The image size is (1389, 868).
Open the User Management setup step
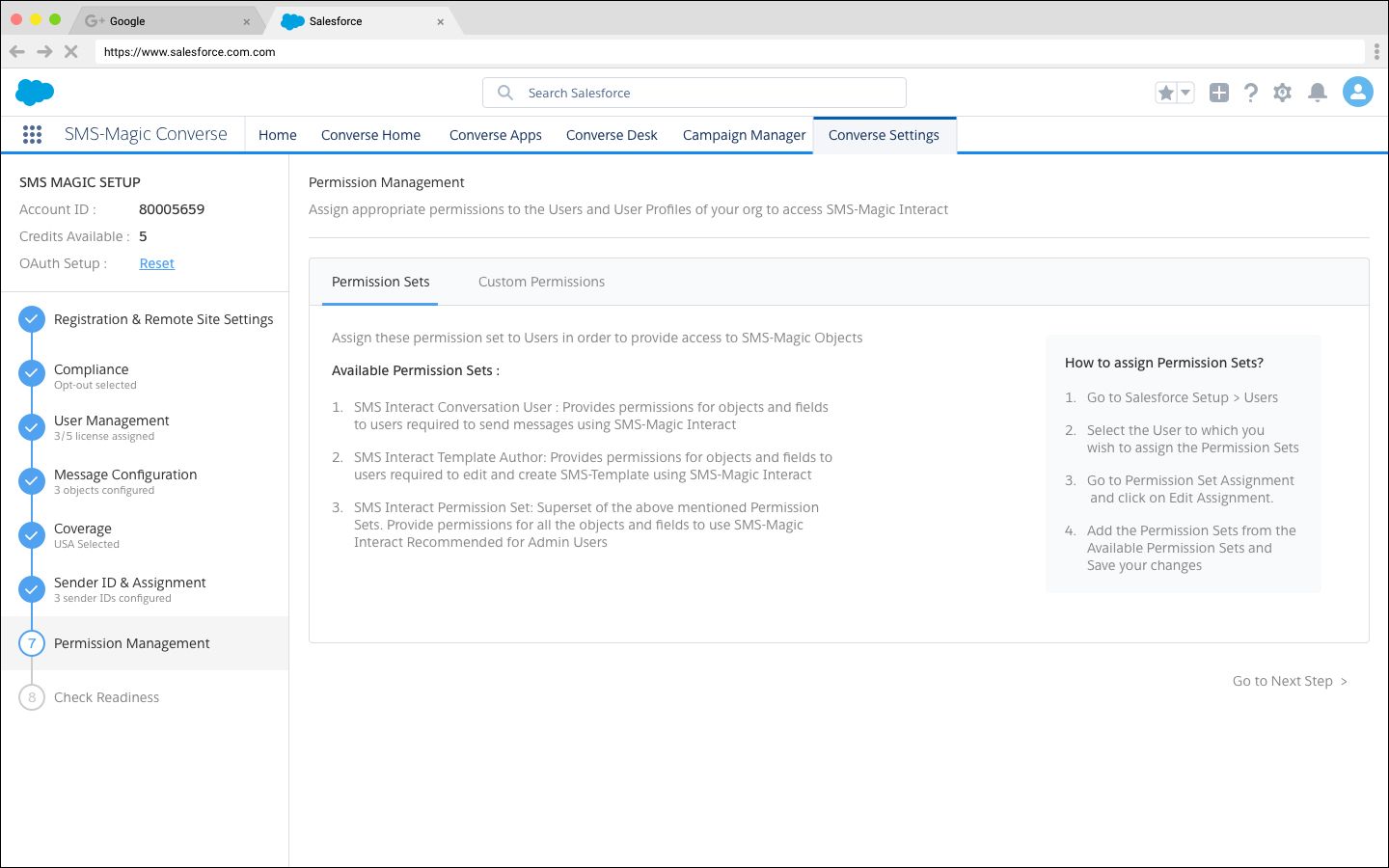[x=111, y=420]
